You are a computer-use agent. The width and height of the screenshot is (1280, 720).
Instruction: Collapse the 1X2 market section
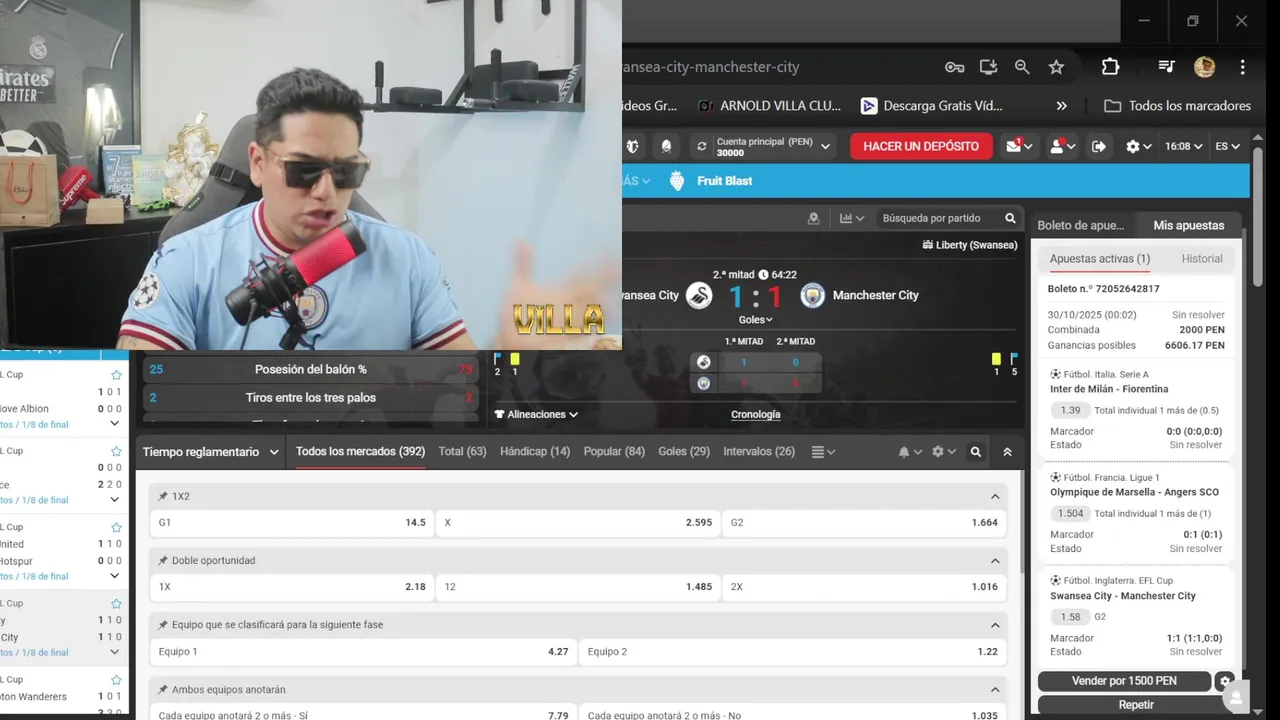(x=995, y=496)
